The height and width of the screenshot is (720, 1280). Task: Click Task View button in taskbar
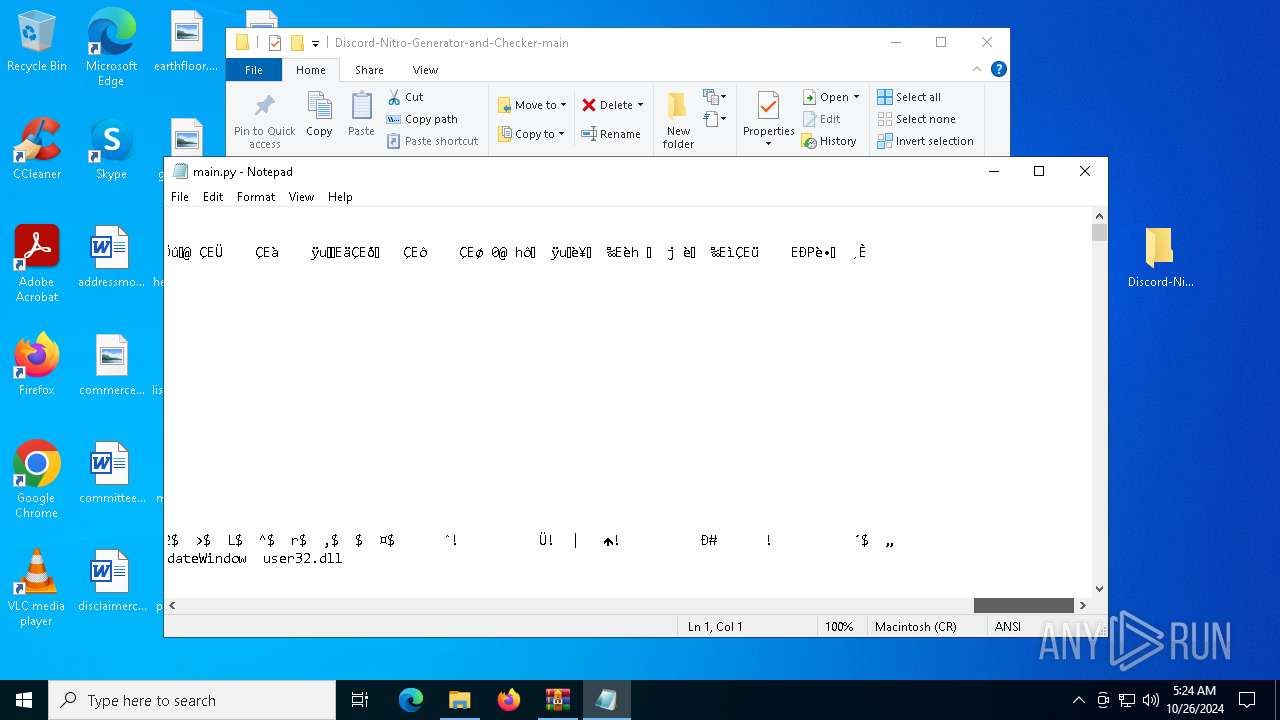(x=360, y=700)
